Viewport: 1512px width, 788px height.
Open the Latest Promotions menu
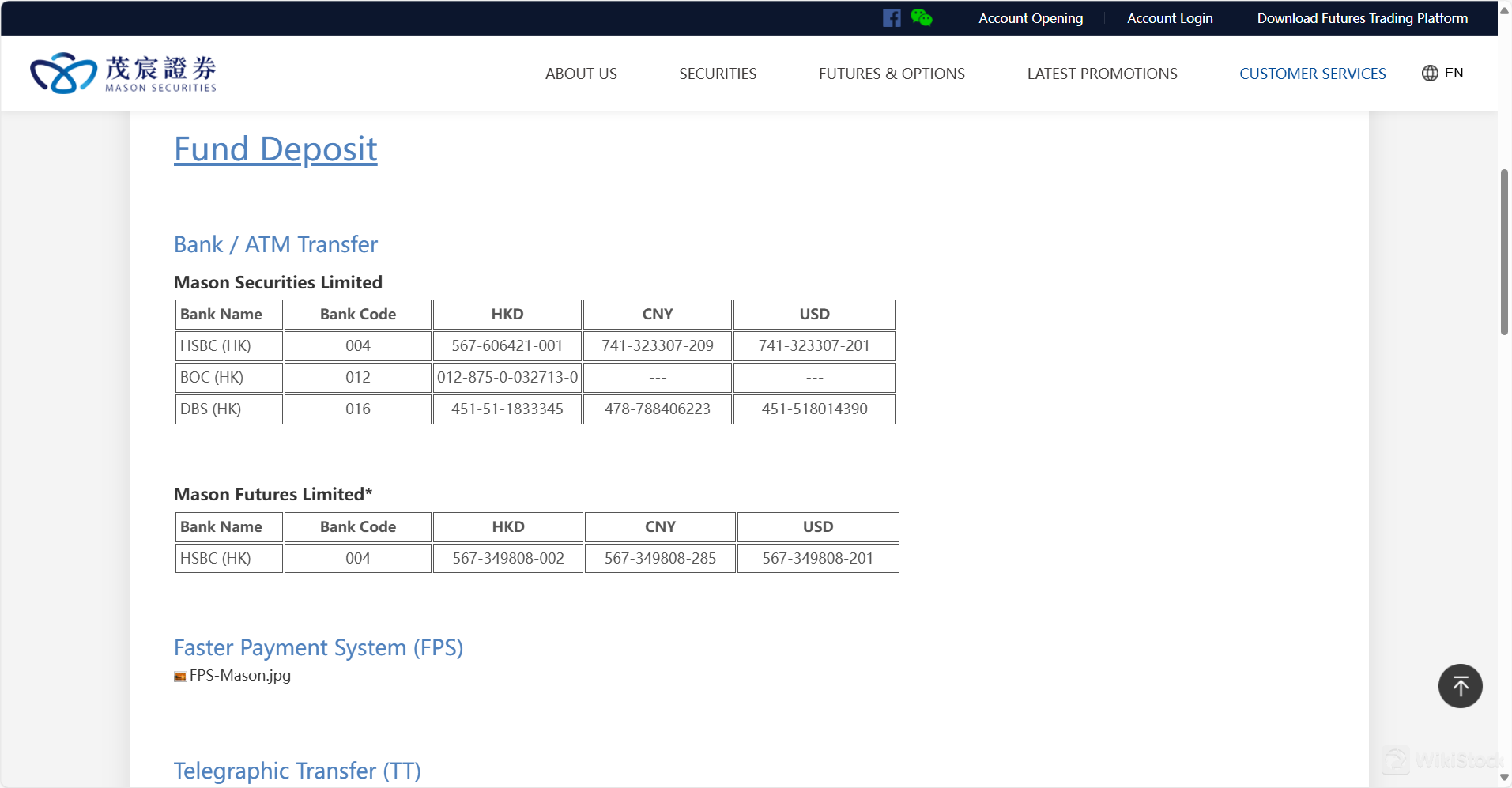point(1102,74)
